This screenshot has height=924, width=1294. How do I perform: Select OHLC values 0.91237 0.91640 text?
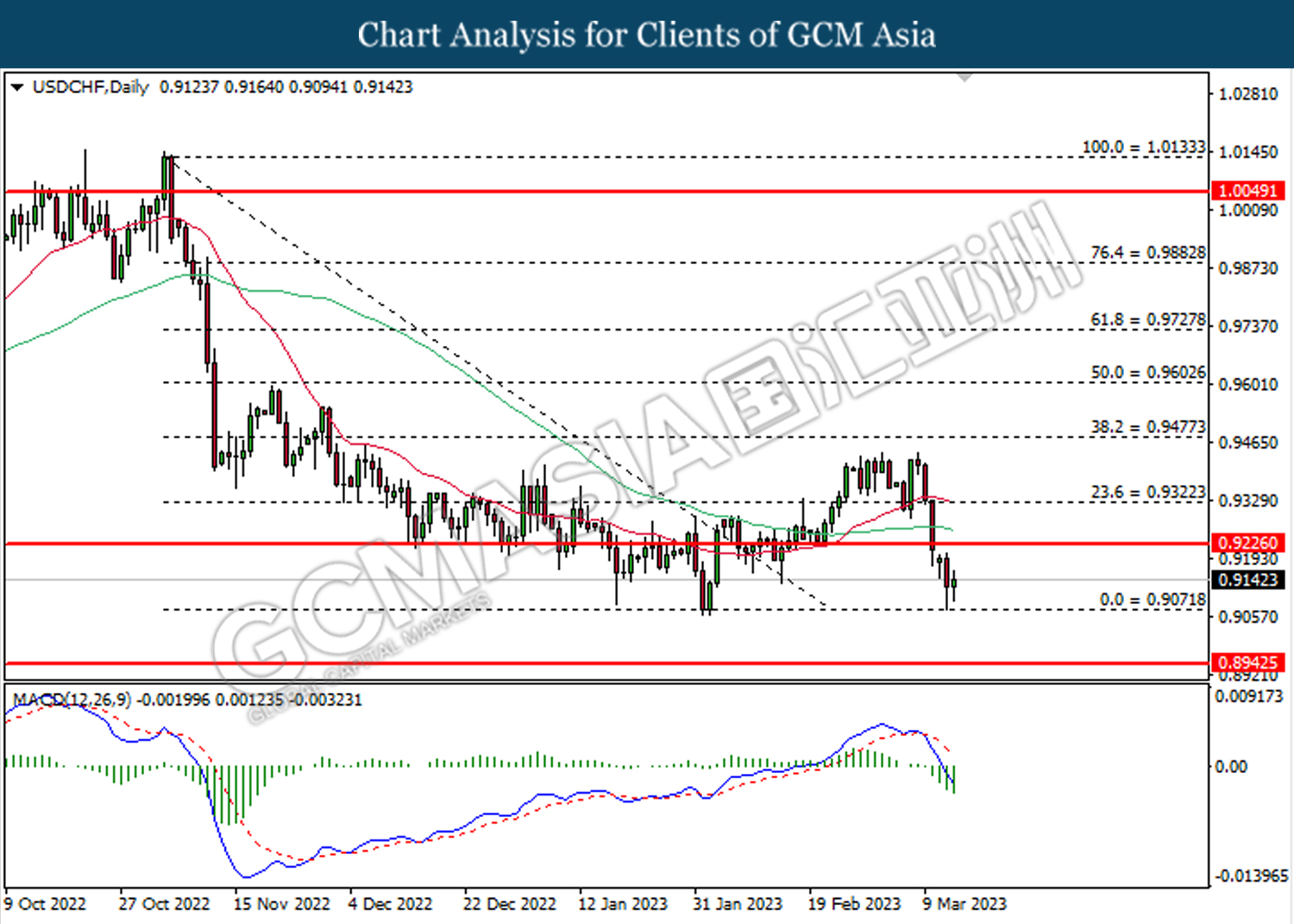pos(221,87)
